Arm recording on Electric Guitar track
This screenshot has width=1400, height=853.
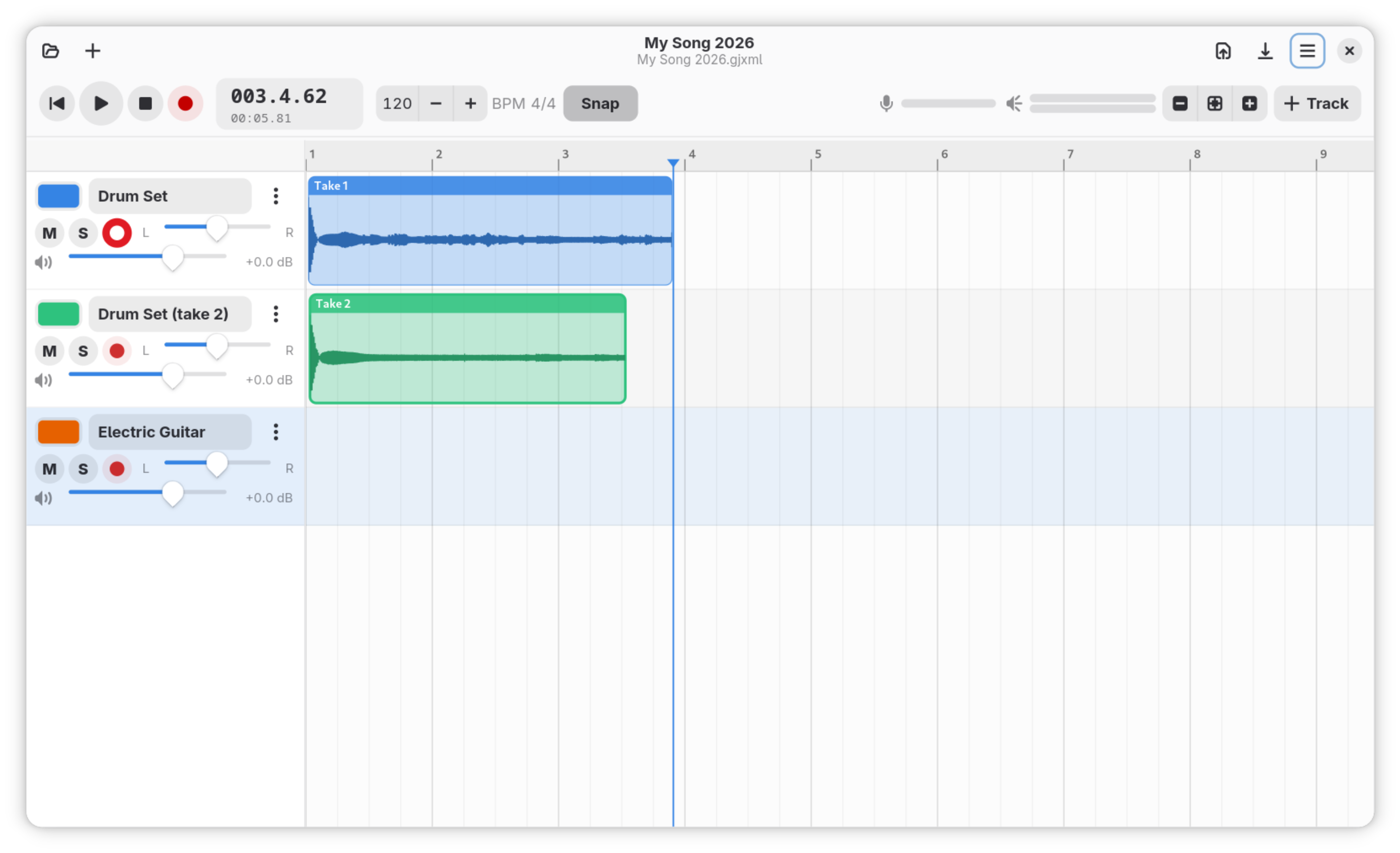click(117, 469)
